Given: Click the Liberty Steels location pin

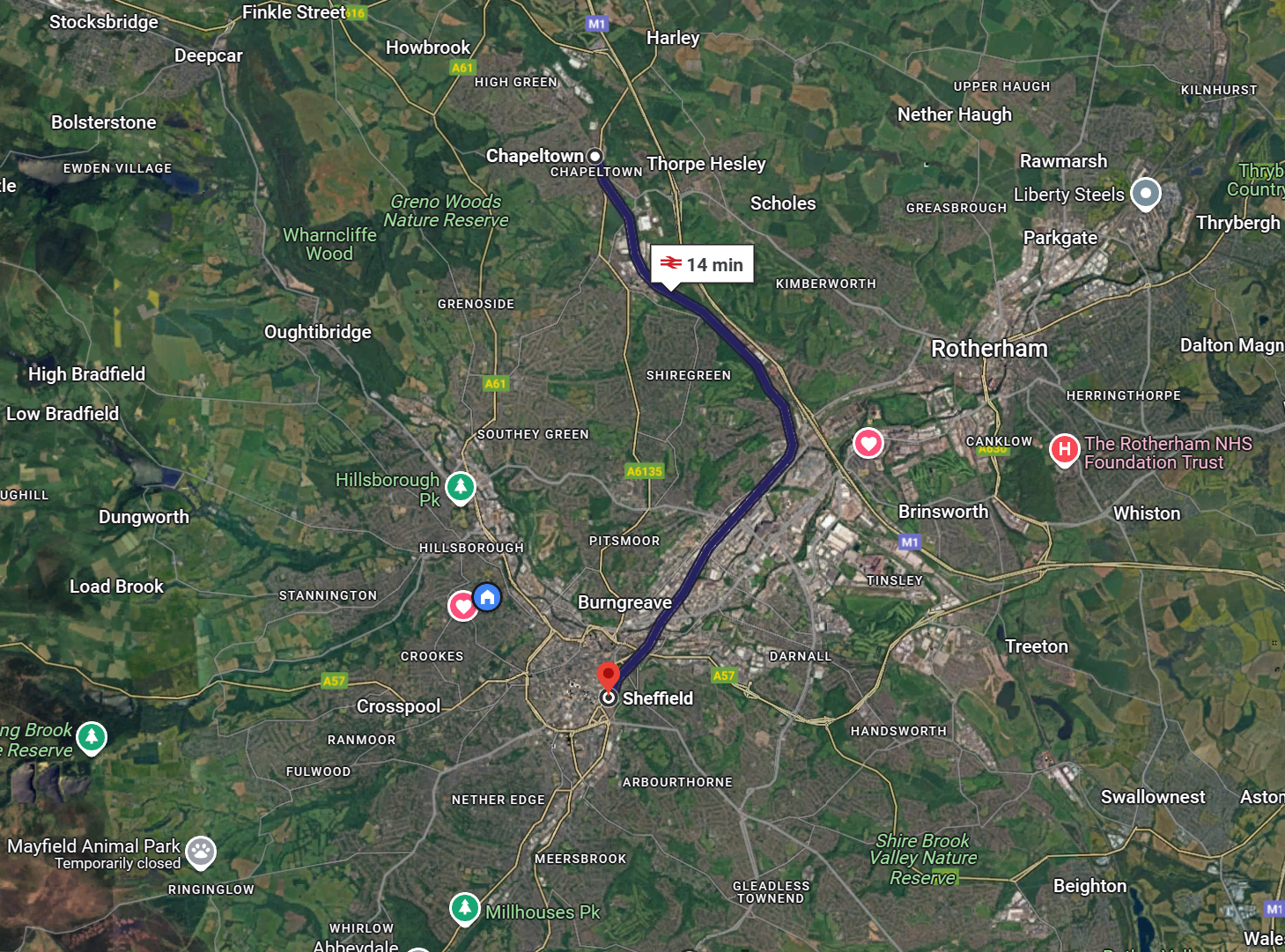Looking at the screenshot, I should pyautogui.click(x=1145, y=194).
